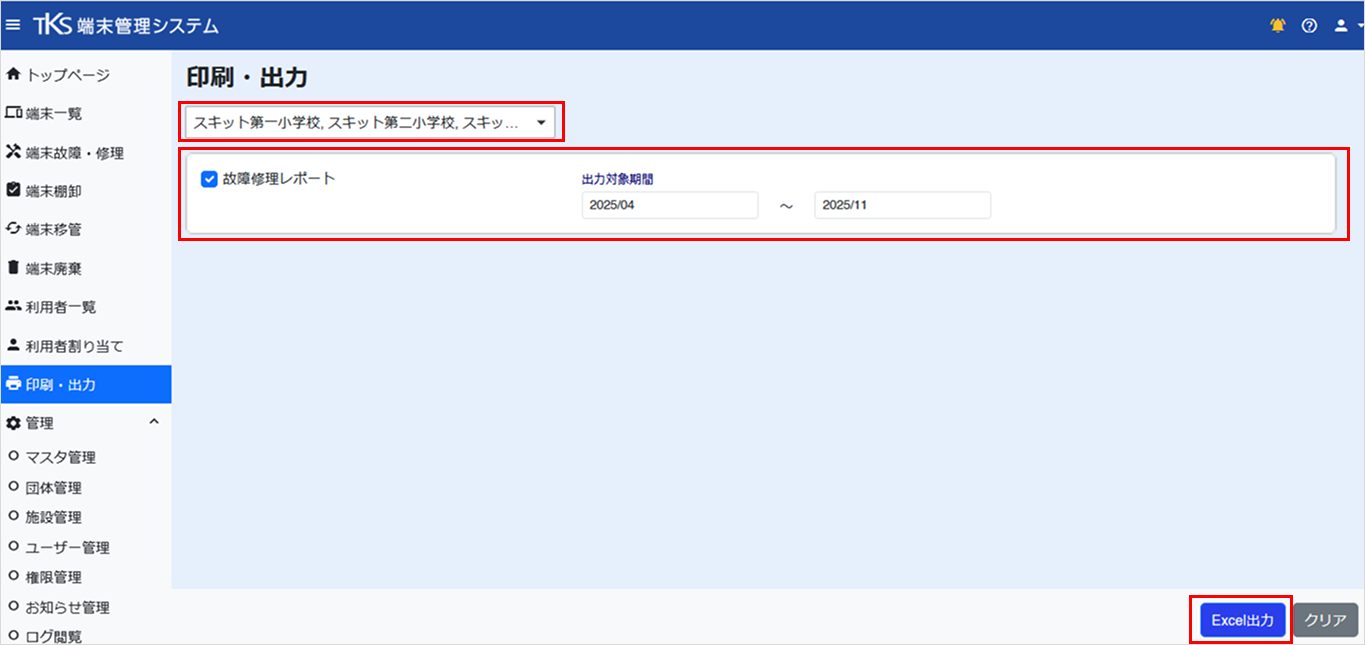1365x645 pixels.
Task: Click the tools icon for 端末故障・修理
Action: (14, 152)
